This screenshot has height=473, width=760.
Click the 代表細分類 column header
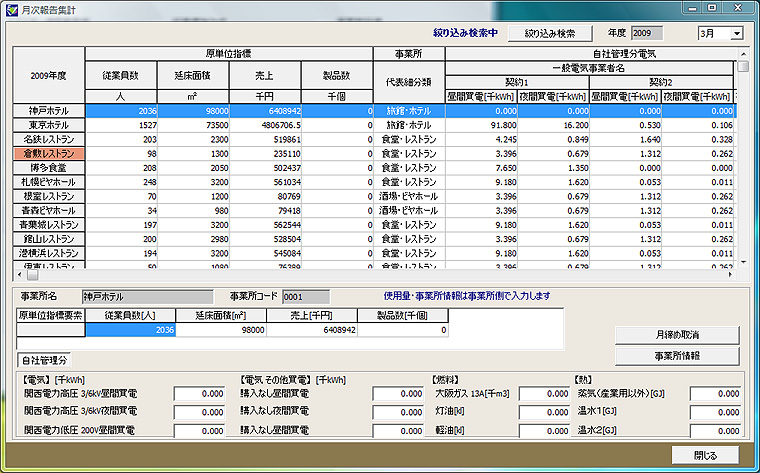[409, 82]
